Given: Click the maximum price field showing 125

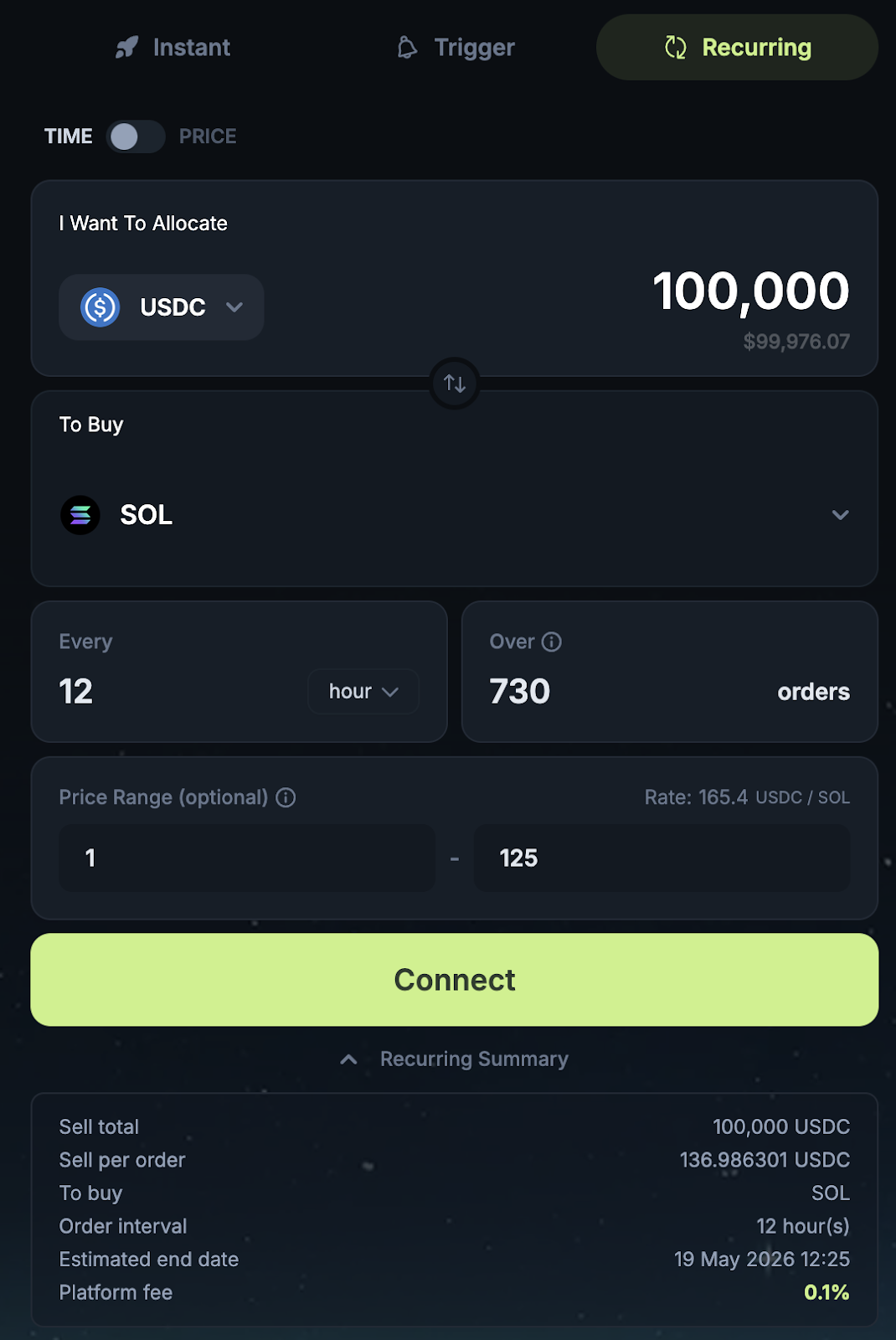Looking at the screenshot, I should click(662, 858).
